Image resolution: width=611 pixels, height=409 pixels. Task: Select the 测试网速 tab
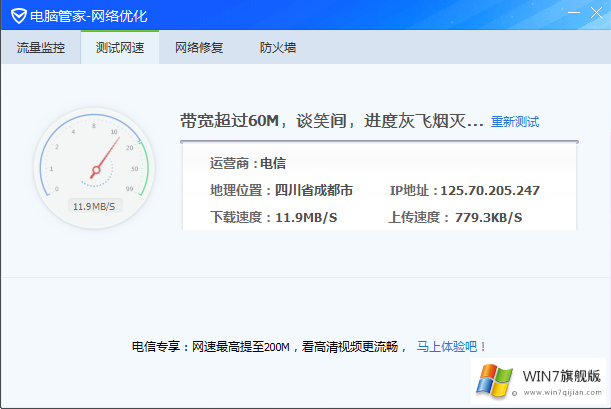pyautogui.click(x=120, y=48)
